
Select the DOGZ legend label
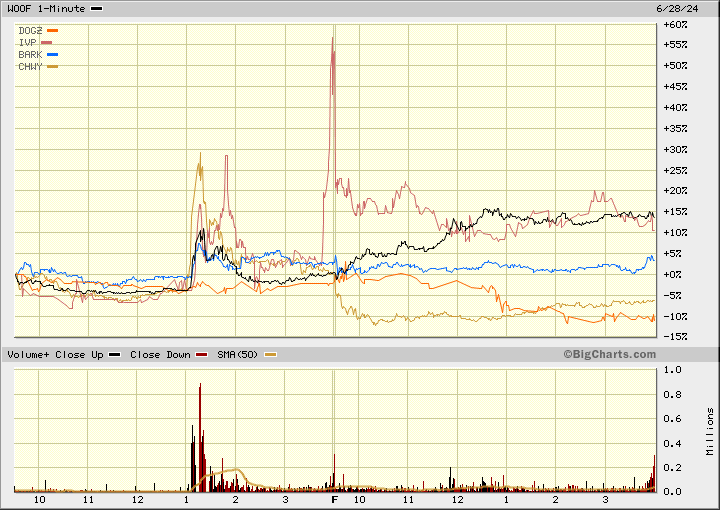point(30,31)
